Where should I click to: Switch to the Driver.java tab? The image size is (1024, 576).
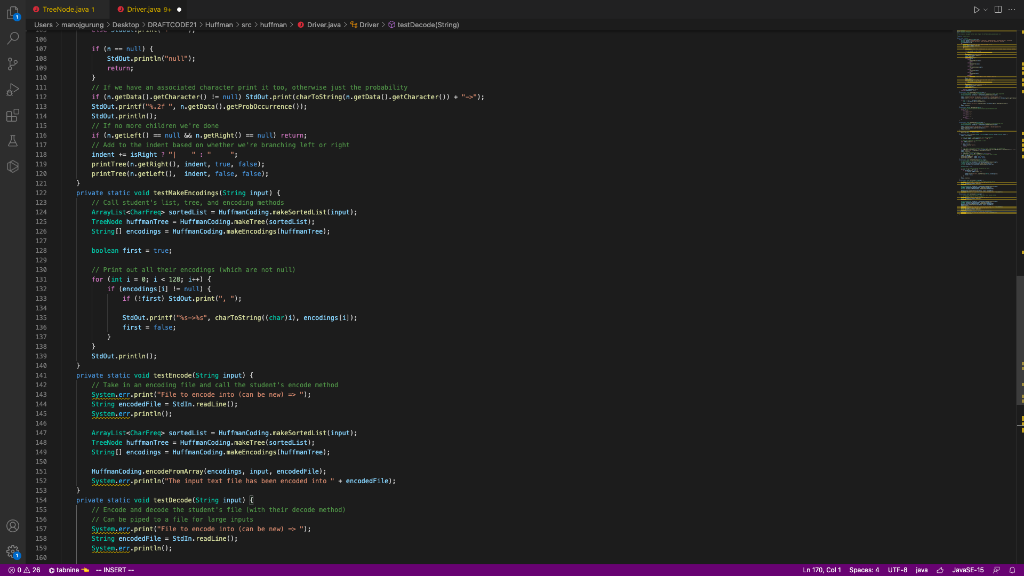point(148,10)
